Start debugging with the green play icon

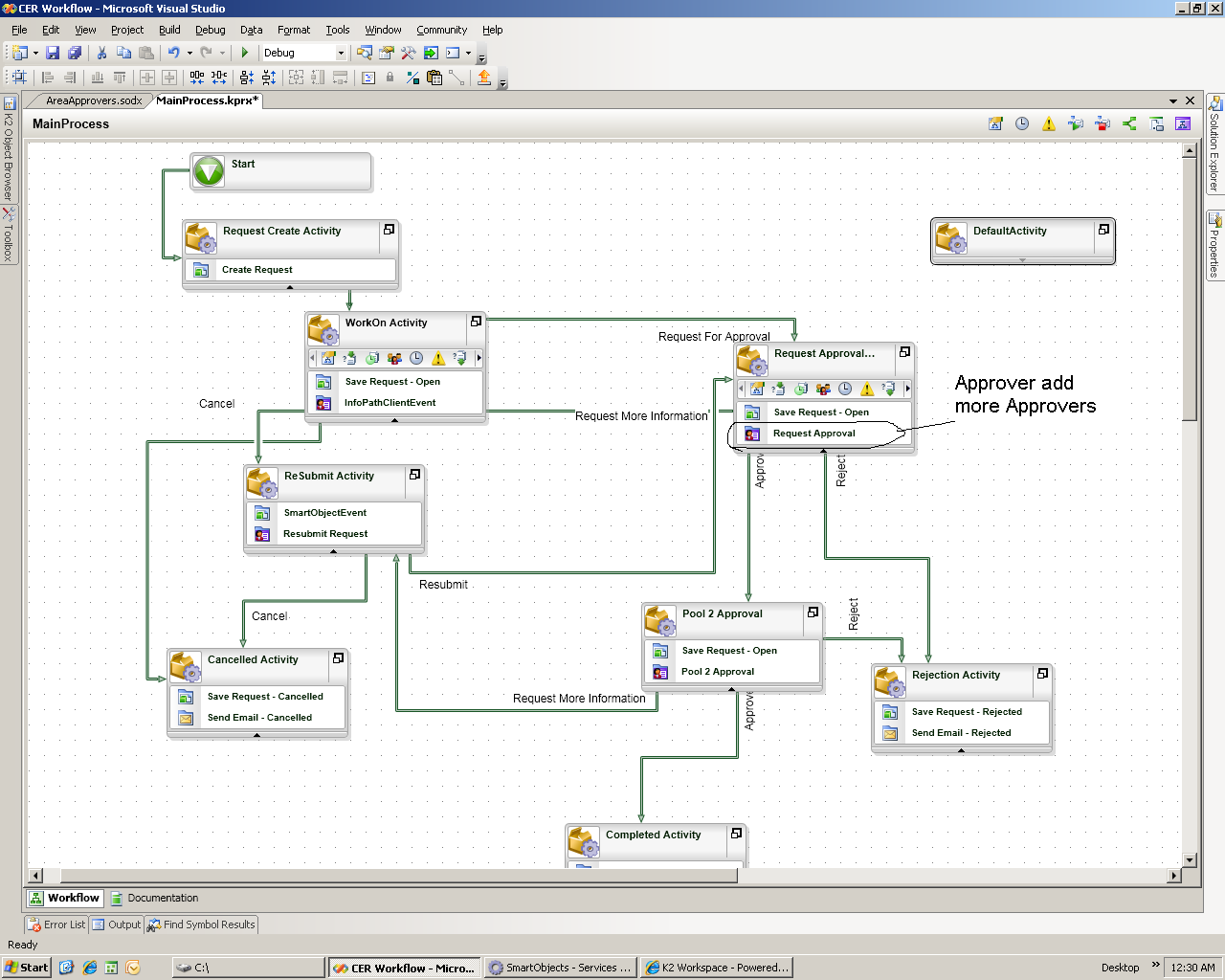tap(245, 53)
